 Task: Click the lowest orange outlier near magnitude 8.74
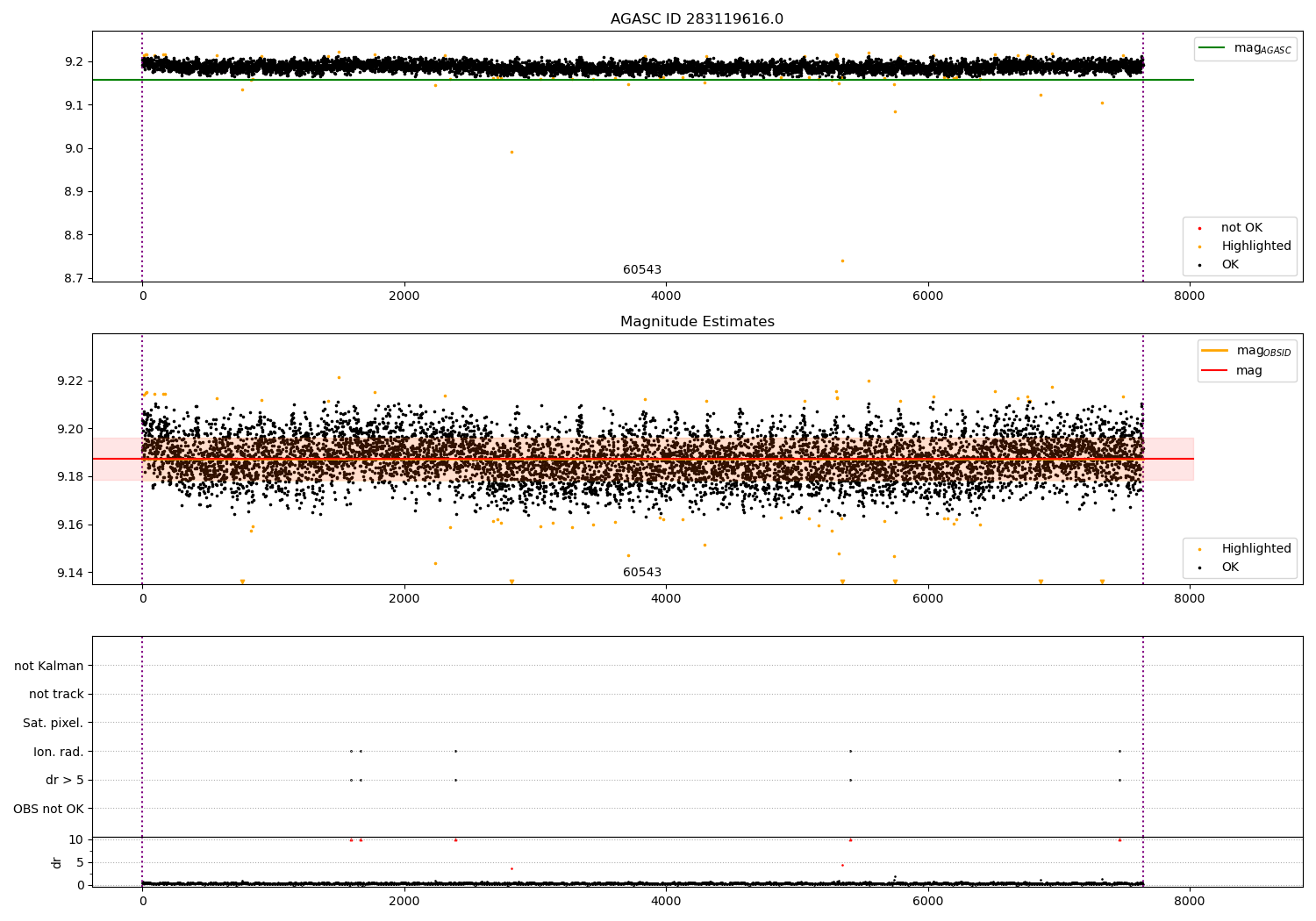click(x=842, y=261)
